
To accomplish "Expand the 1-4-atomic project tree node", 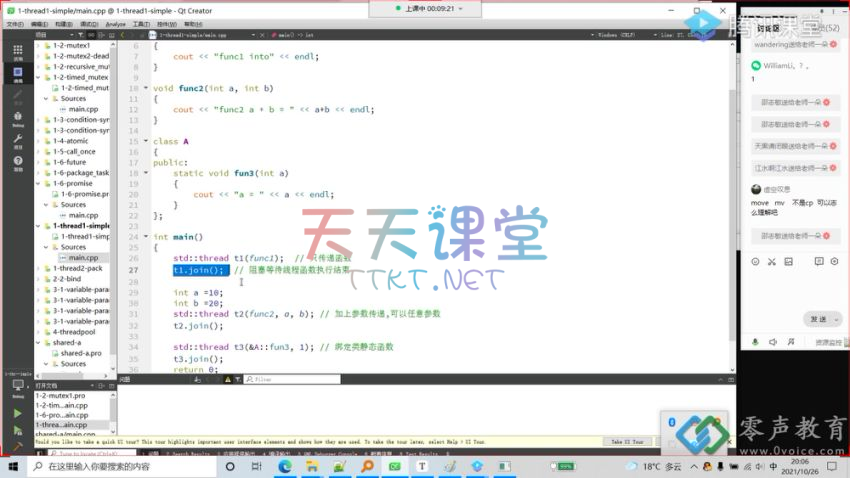I will point(39,141).
